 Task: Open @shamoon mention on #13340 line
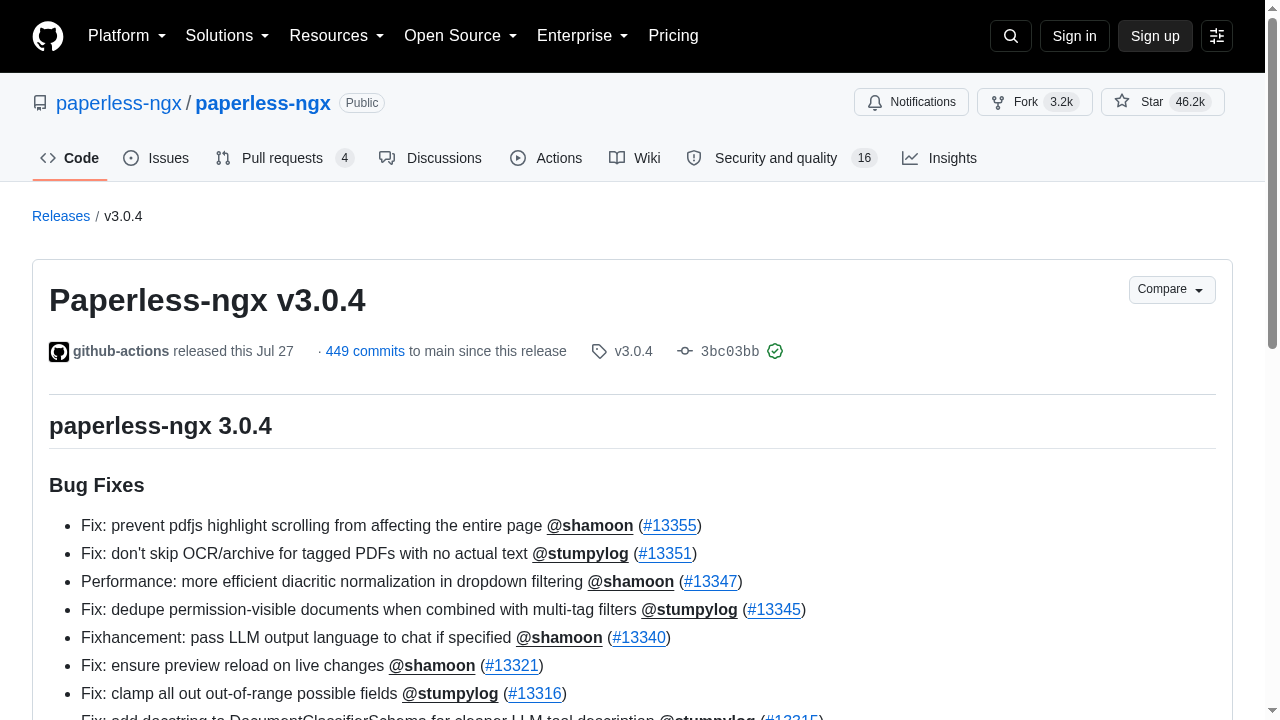(x=559, y=637)
